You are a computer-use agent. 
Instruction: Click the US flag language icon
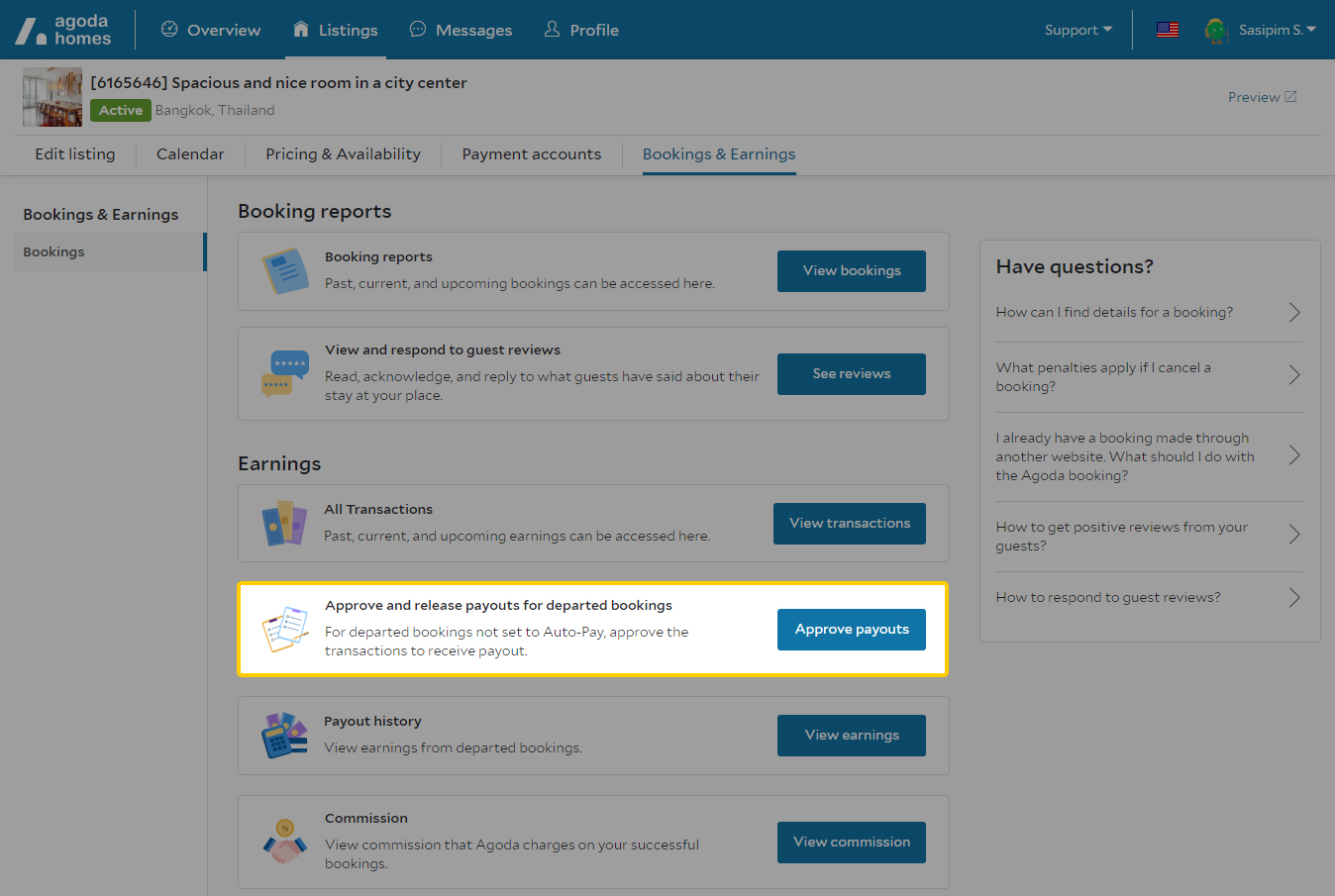[1168, 30]
